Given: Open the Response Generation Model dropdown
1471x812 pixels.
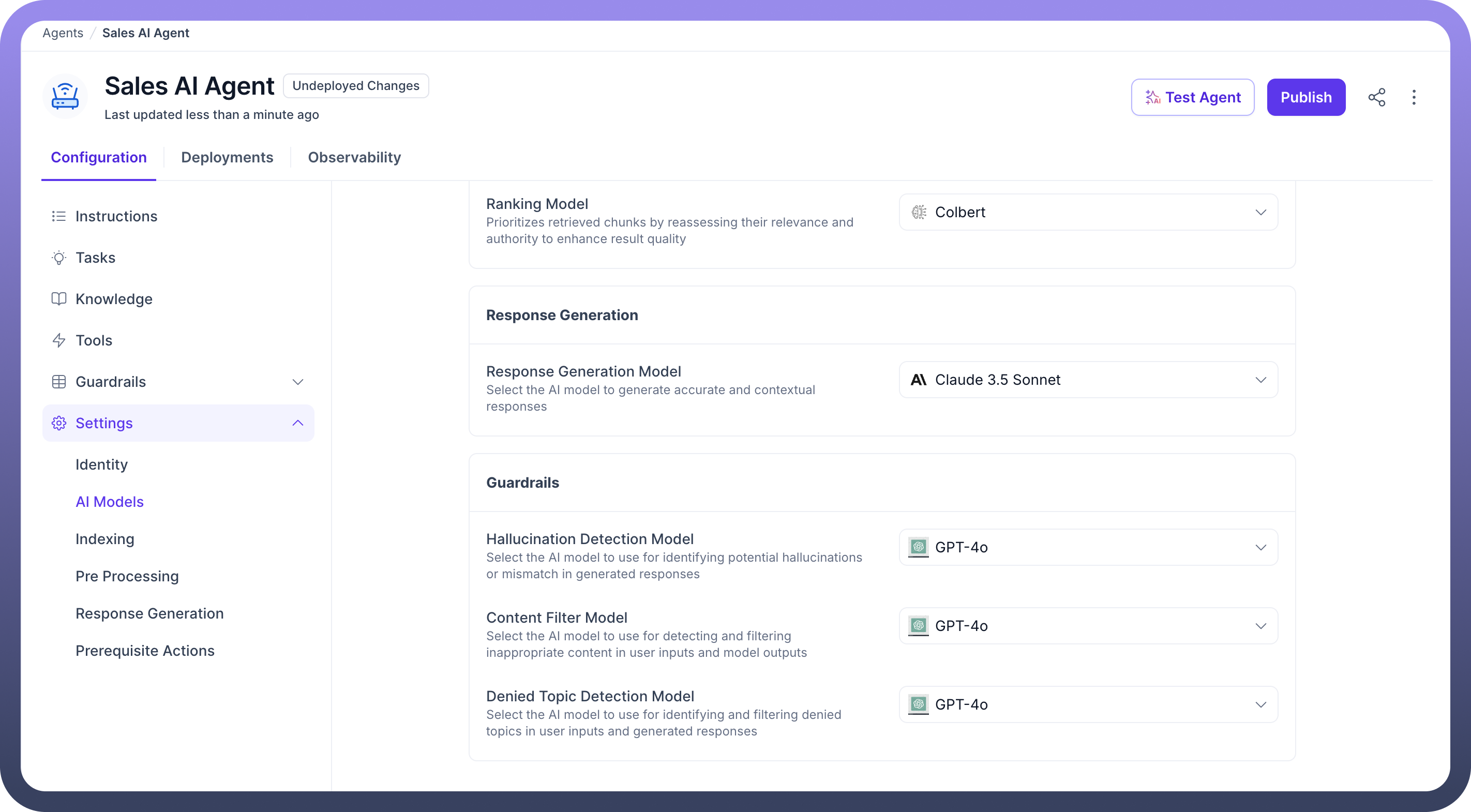Looking at the screenshot, I should [x=1088, y=380].
